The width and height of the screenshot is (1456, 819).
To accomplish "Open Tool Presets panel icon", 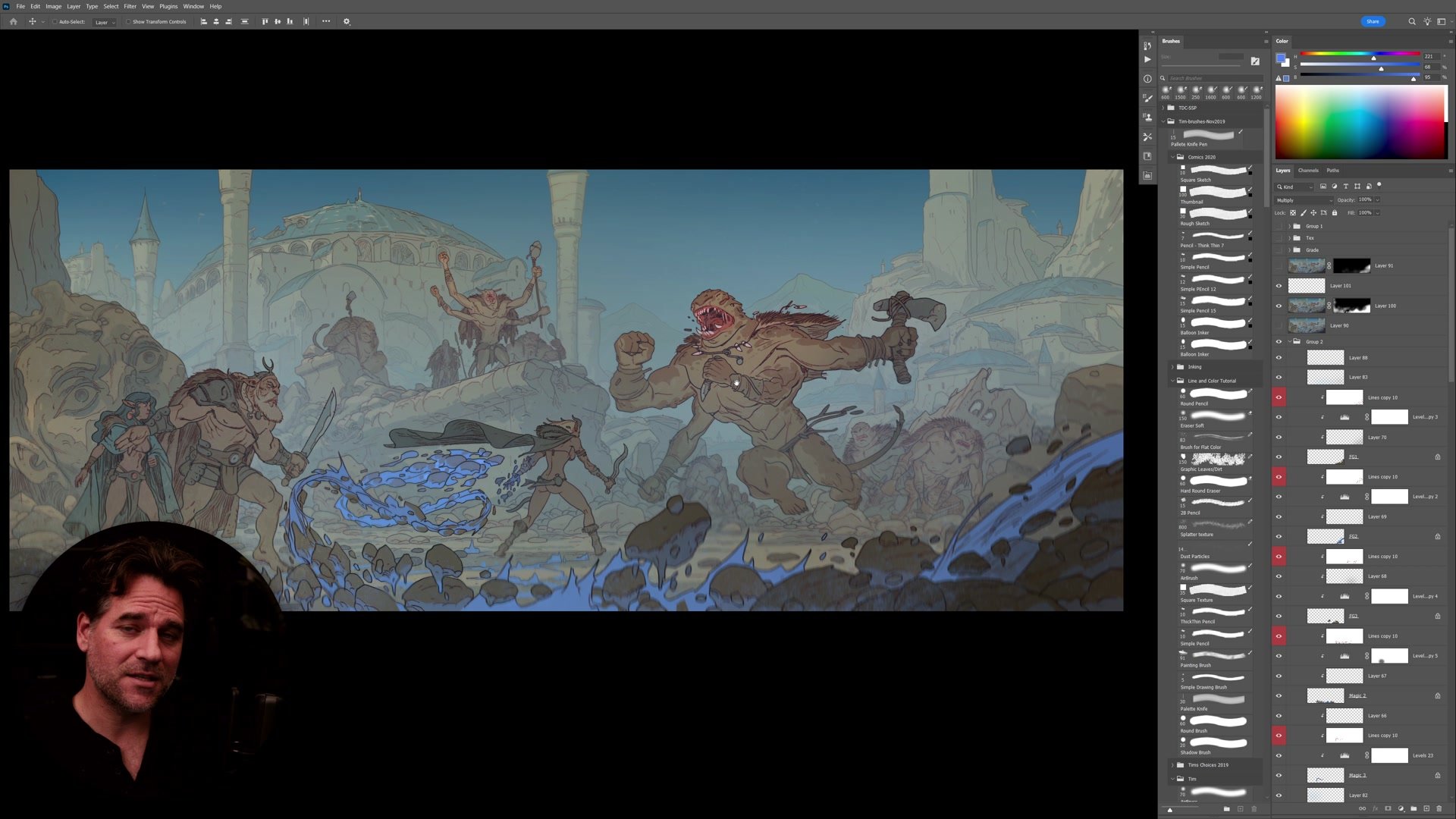I will (1147, 137).
